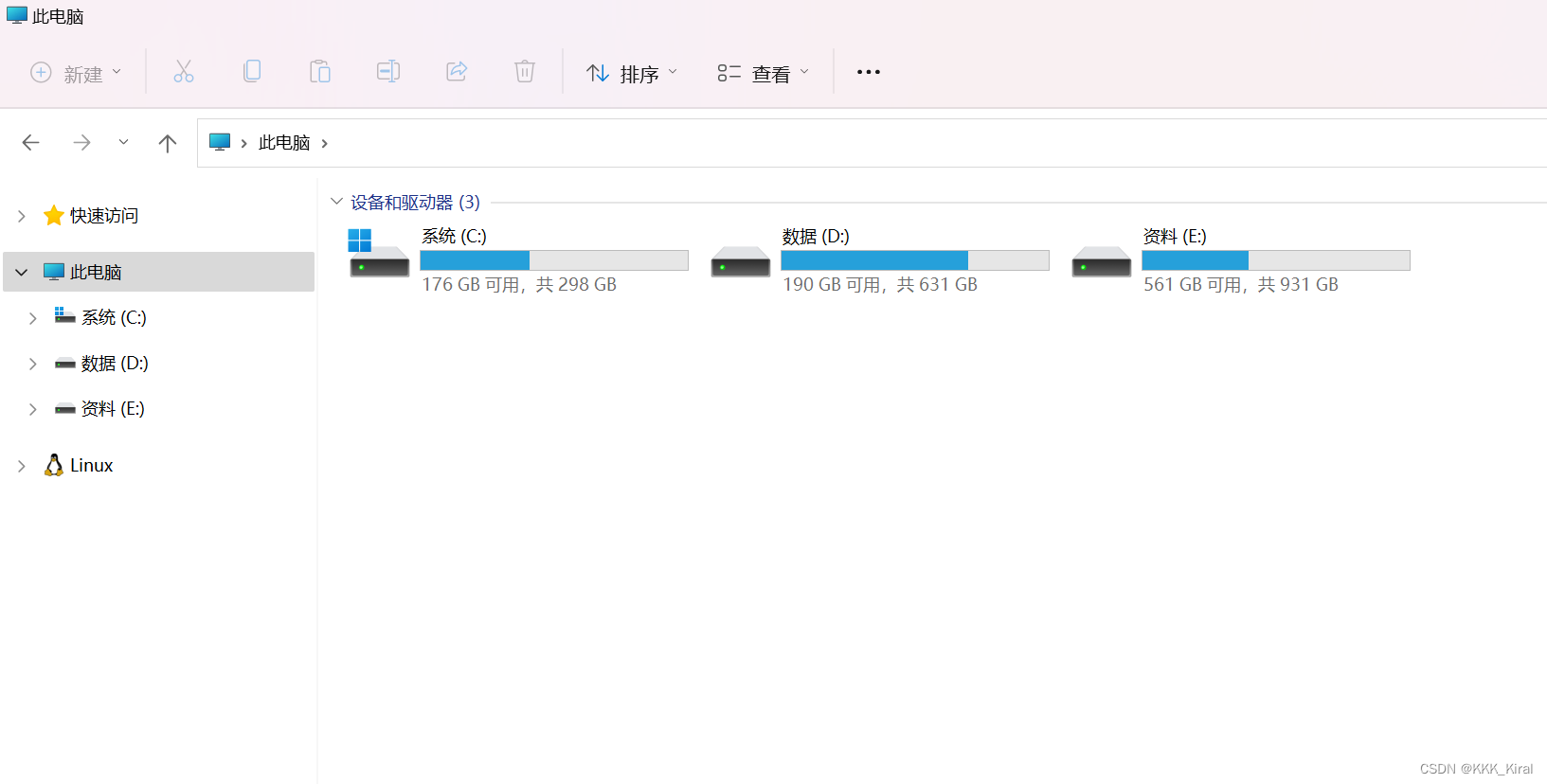Expand the address bar root chevron
The width and height of the screenshot is (1547, 784).
(244, 144)
